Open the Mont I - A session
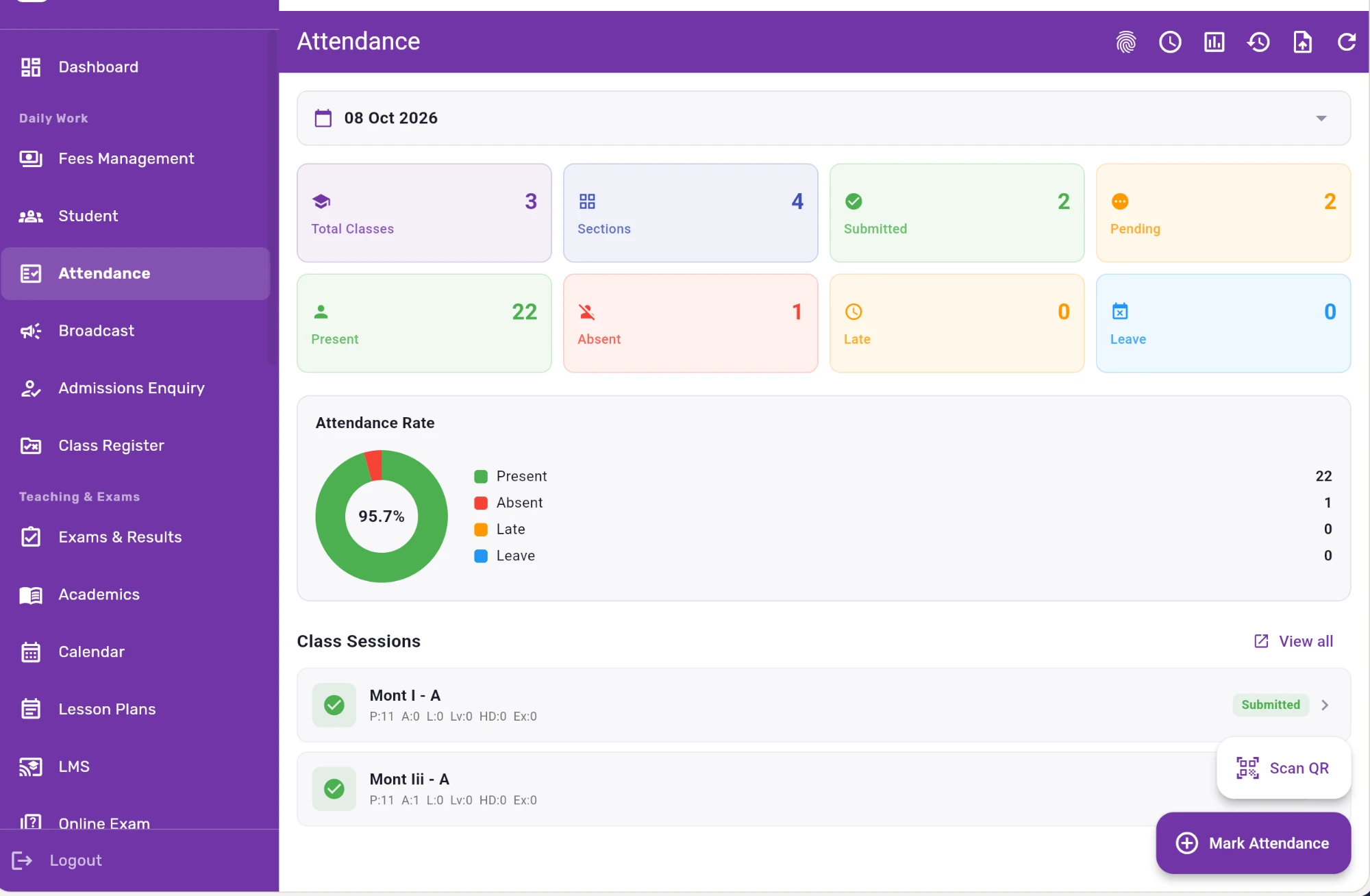 pyautogui.click(x=824, y=705)
